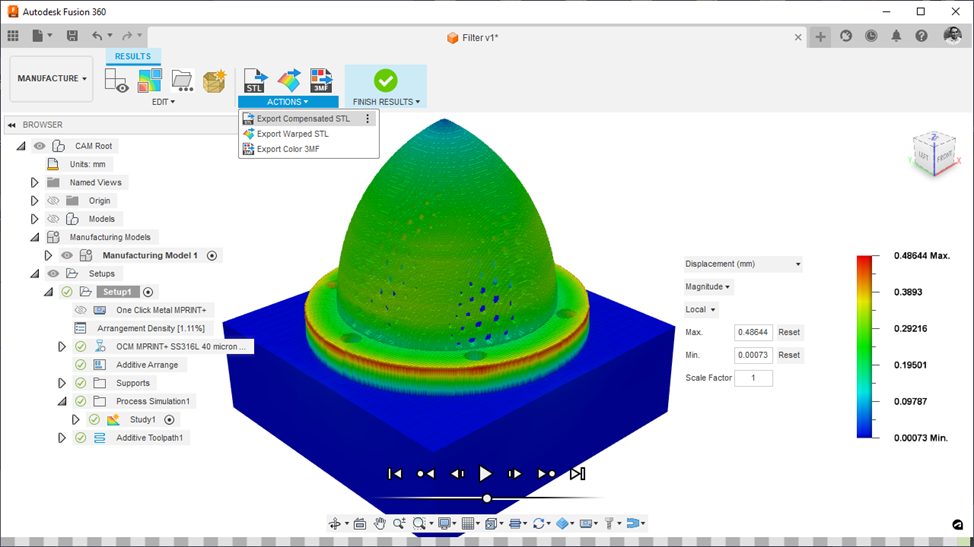Click the ViewCube in the corner
The image size is (974, 547).
[934, 153]
